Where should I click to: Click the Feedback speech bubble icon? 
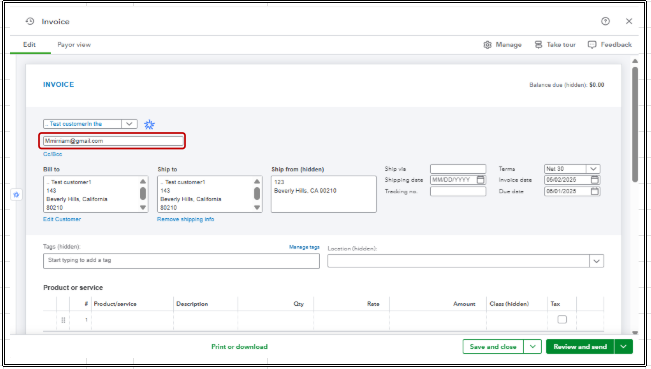coord(592,45)
